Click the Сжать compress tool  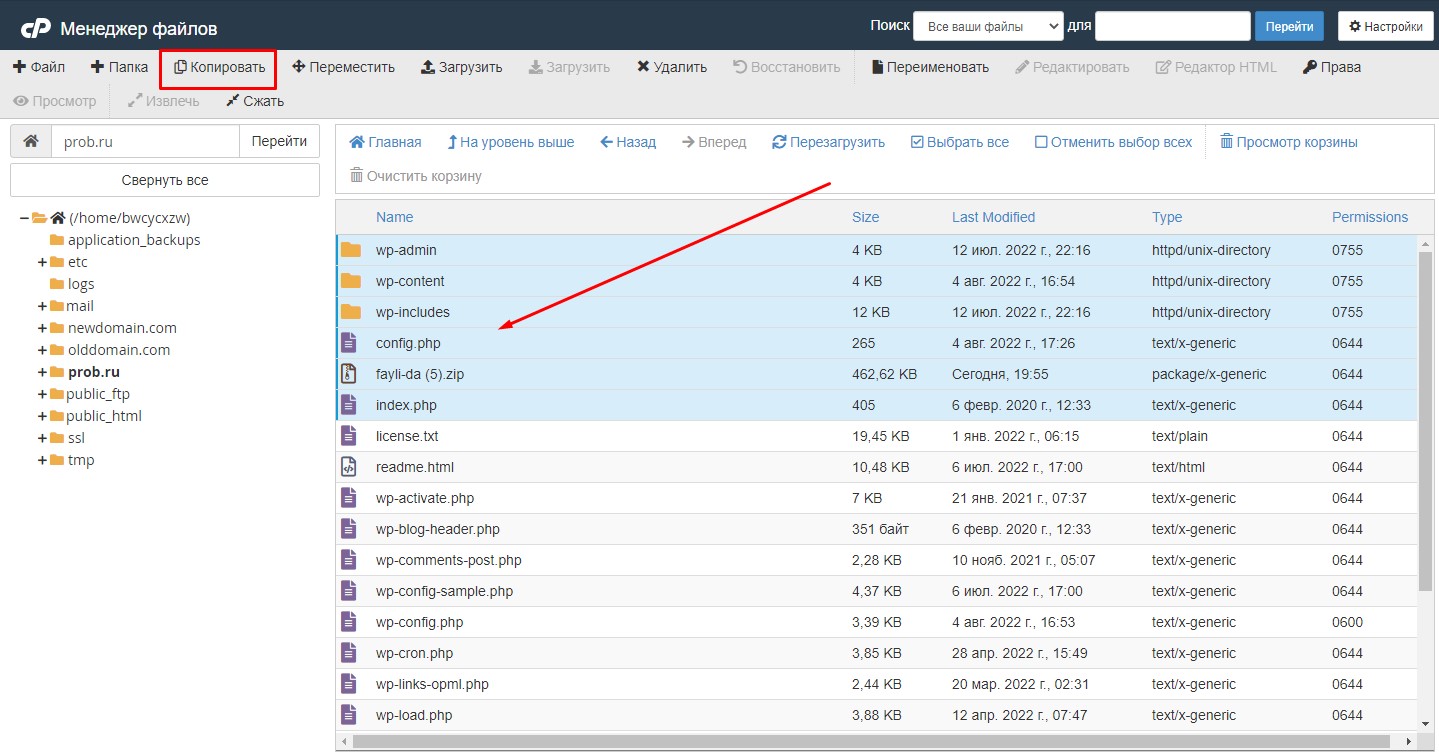(255, 101)
